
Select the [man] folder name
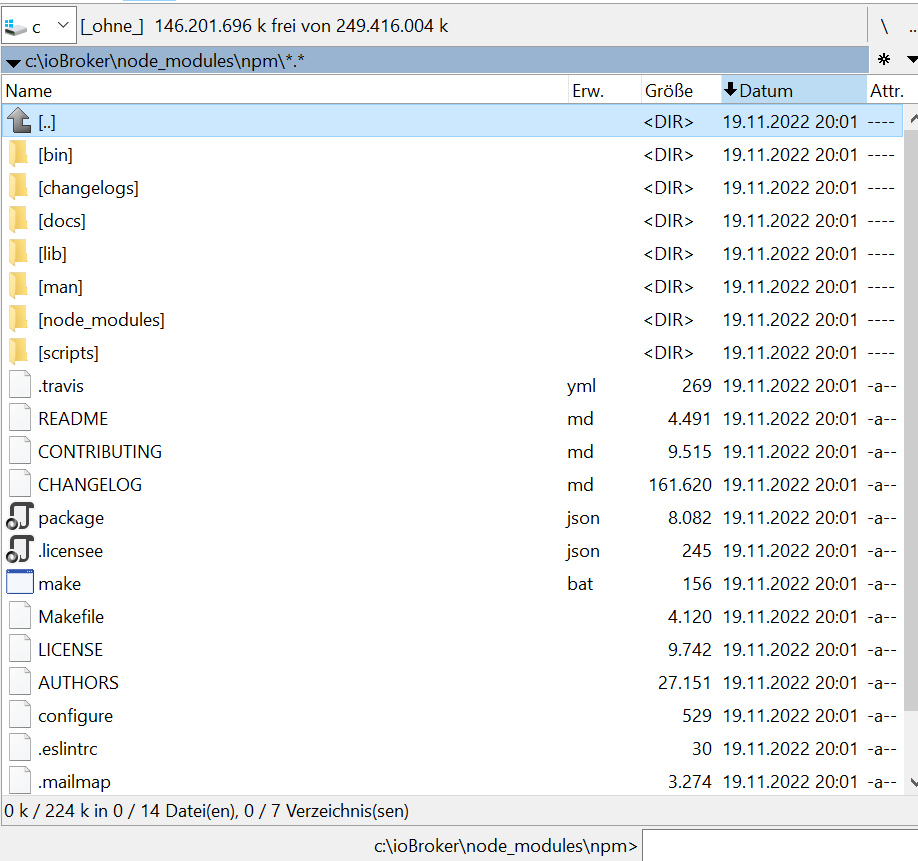pos(60,287)
